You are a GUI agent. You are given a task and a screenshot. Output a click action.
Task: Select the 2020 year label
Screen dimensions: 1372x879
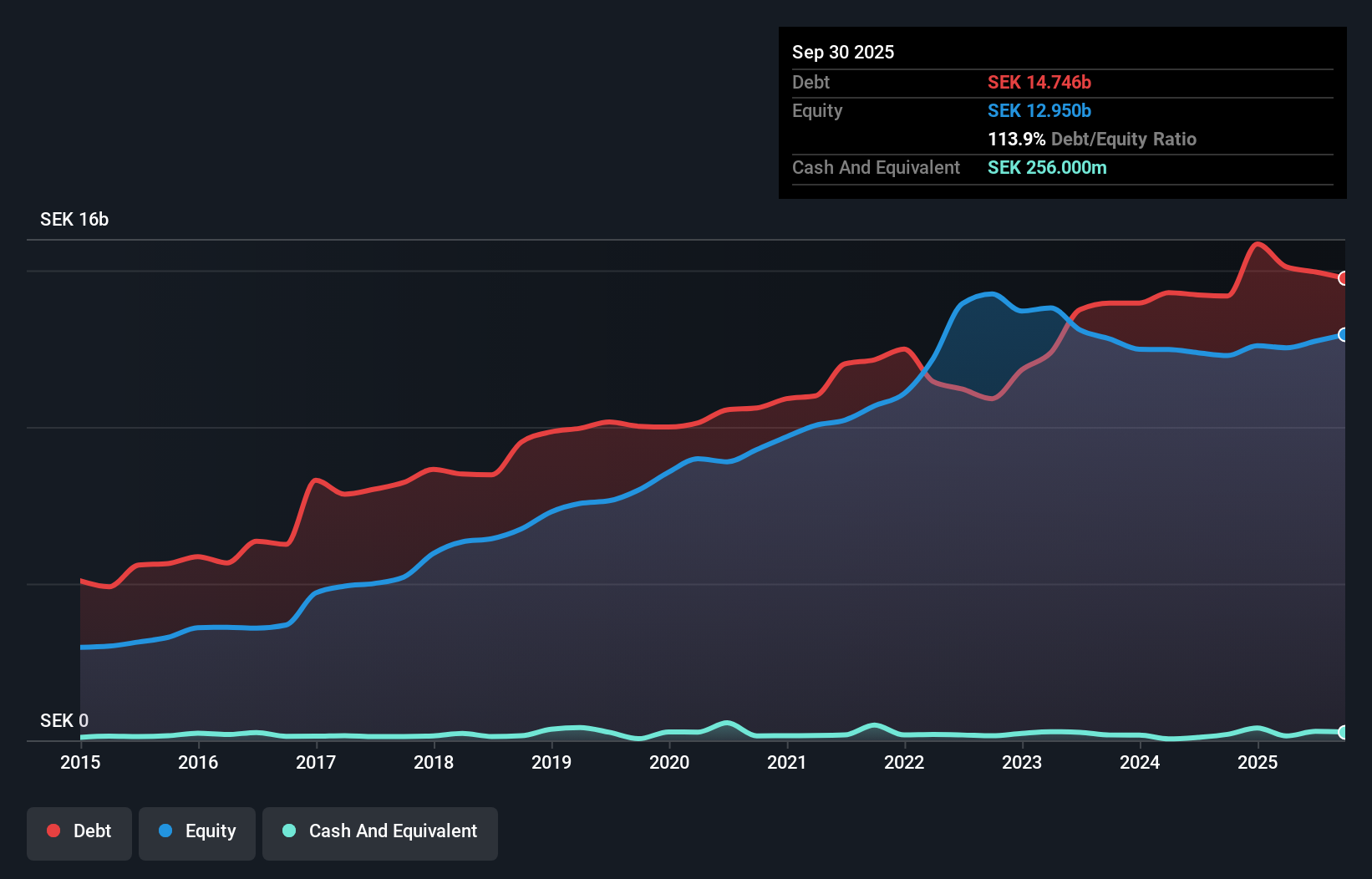(669, 763)
